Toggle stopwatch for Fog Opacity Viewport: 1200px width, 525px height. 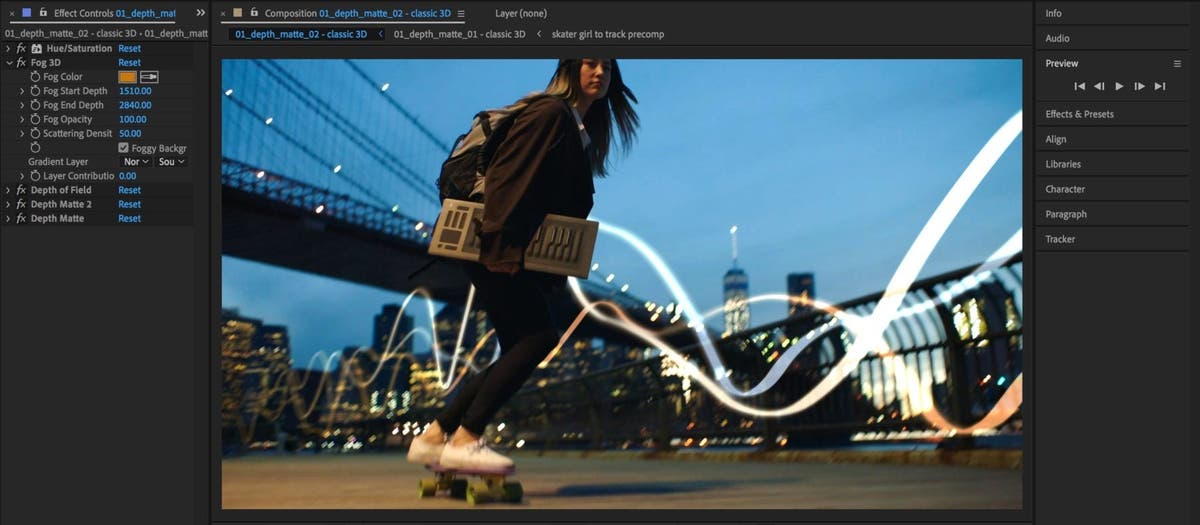coord(36,119)
